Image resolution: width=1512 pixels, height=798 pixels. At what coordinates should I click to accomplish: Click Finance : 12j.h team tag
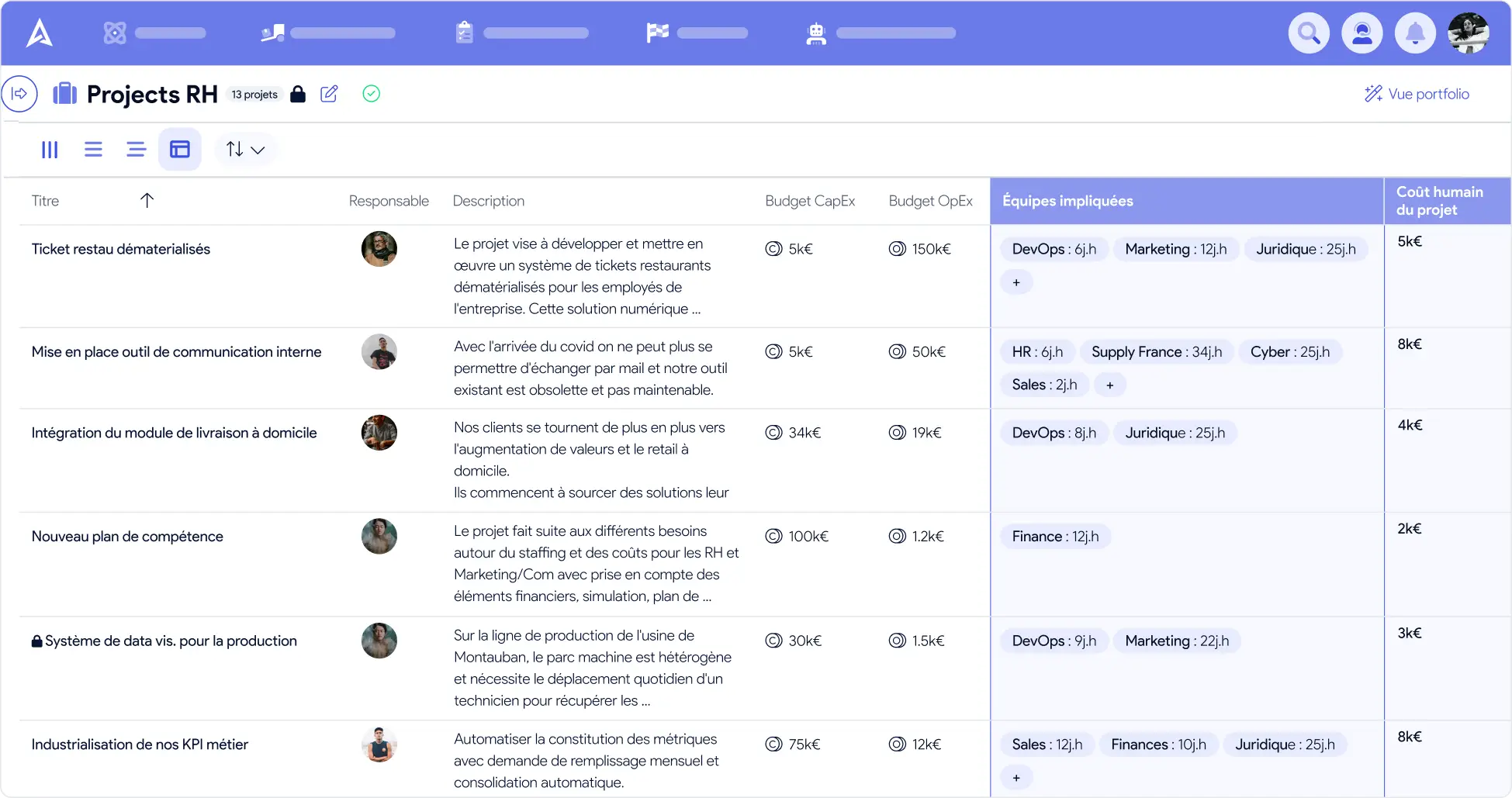tap(1055, 537)
